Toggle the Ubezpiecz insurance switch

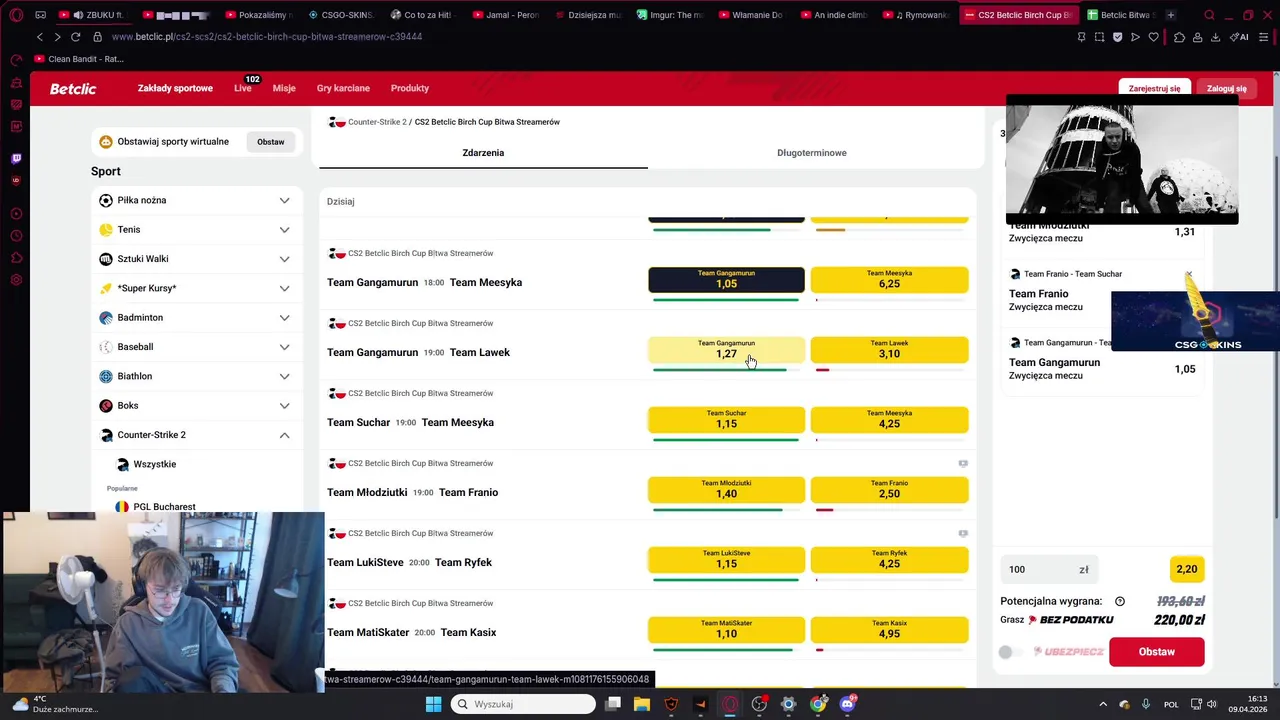coord(1011,652)
